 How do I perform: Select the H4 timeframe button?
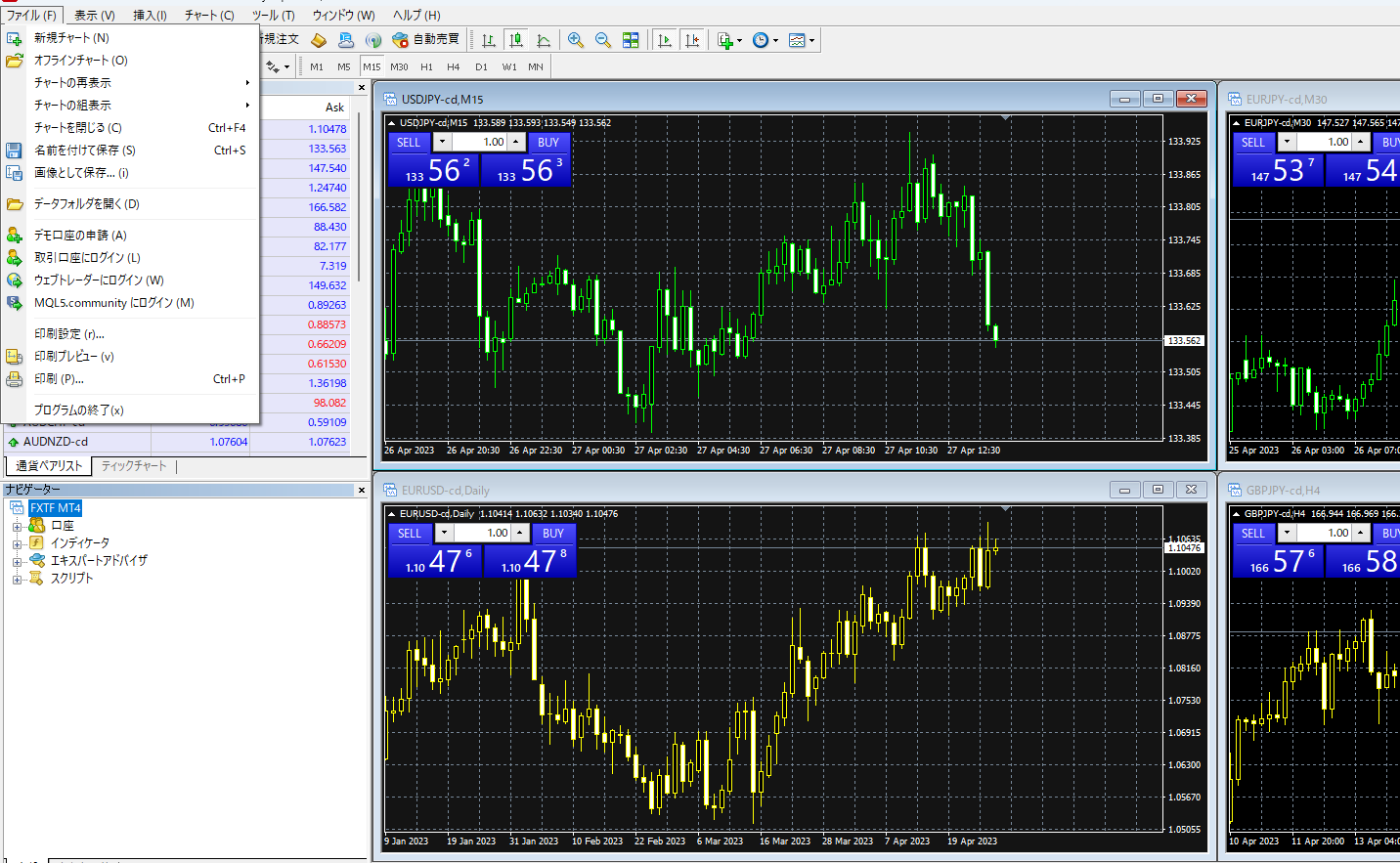coord(453,67)
